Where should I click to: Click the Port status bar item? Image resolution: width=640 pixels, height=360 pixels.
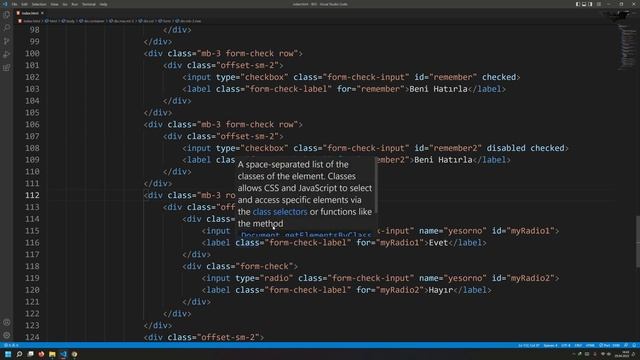[x=609, y=345]
